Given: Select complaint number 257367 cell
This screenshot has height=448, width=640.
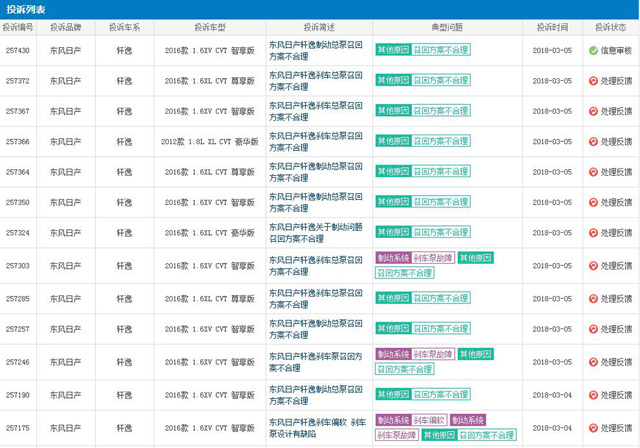Looking at the screenshot, I should 18,111.
